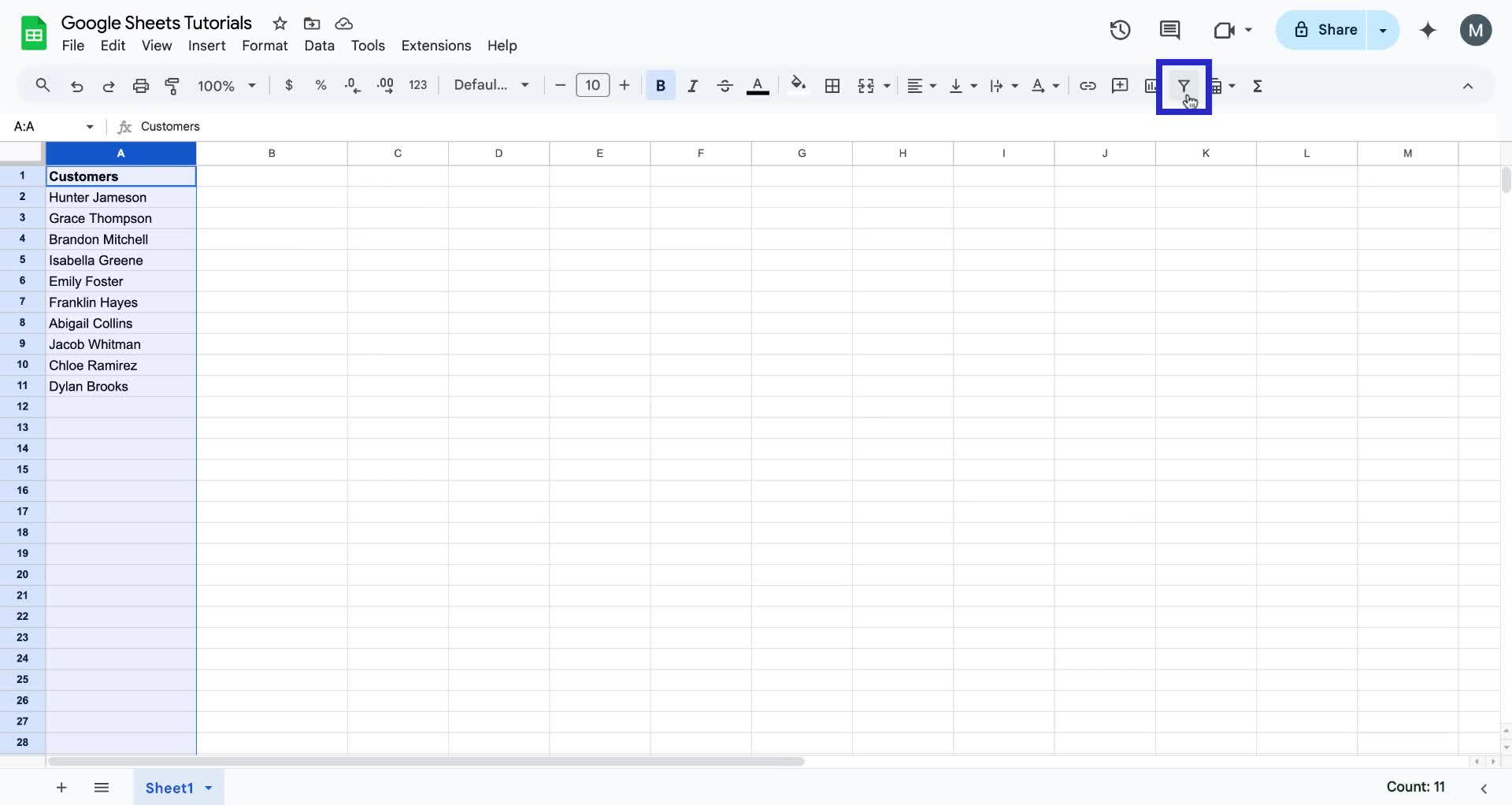Open the horizontal align dropdown
The width and height of the screenshot is (1512, 805).
click(x=932, y=86)
